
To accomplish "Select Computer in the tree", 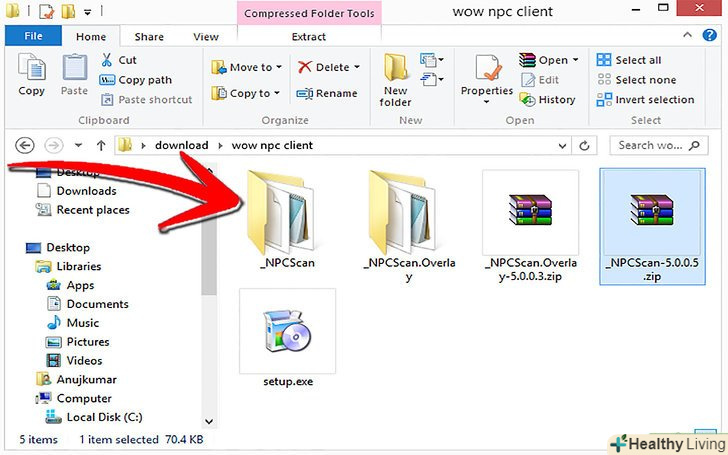I will point(73,398).
